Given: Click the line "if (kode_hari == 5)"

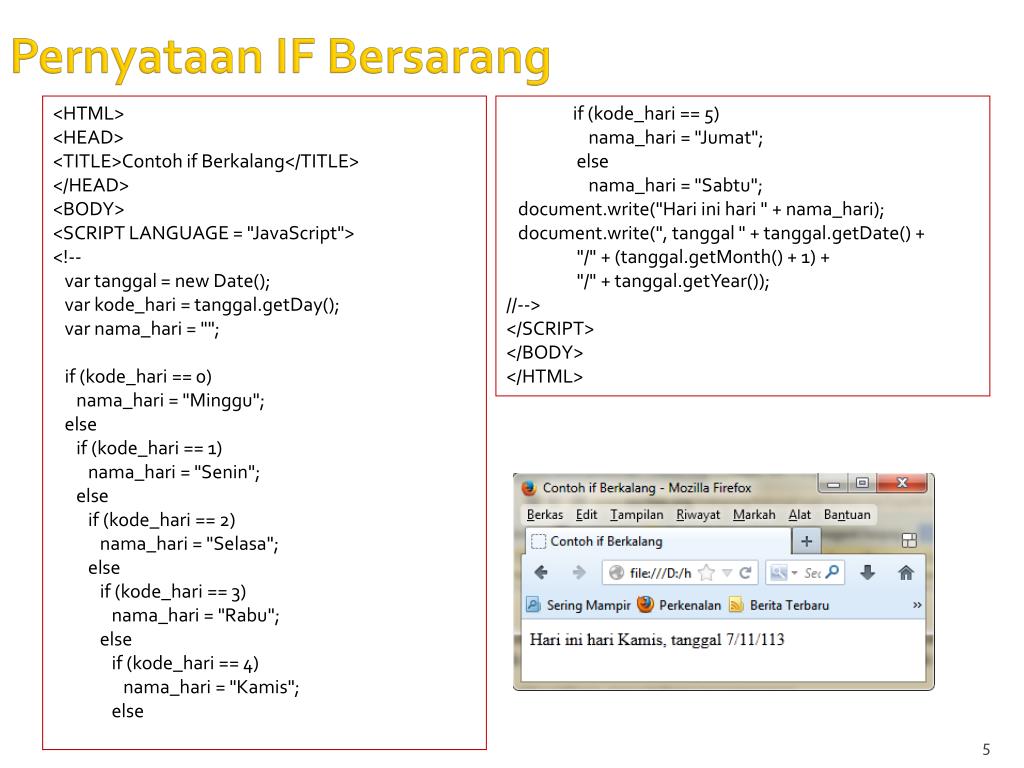Looking at the screenshot, I should [x=646, y=114].
